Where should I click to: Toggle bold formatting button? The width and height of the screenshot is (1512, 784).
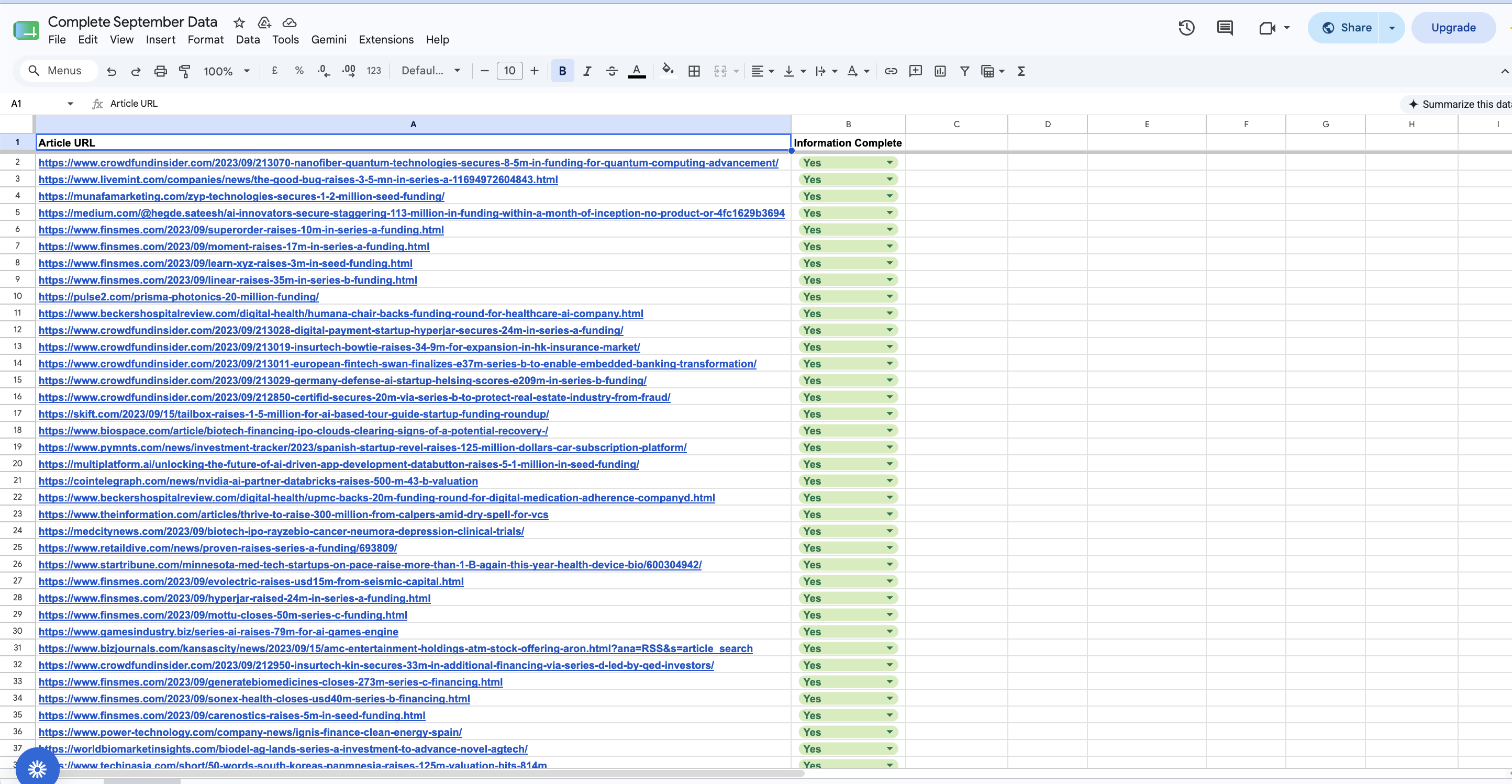pos(562,71)
